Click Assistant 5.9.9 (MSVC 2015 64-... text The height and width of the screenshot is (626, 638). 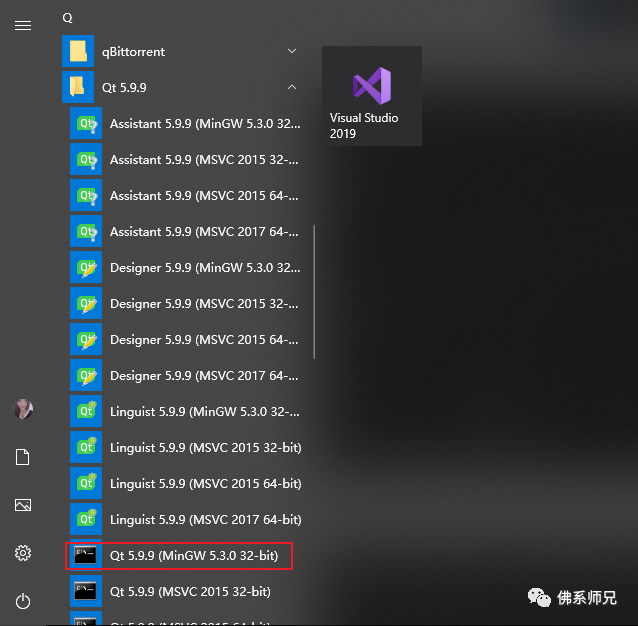pyautogui.click(x=204, y=196)
